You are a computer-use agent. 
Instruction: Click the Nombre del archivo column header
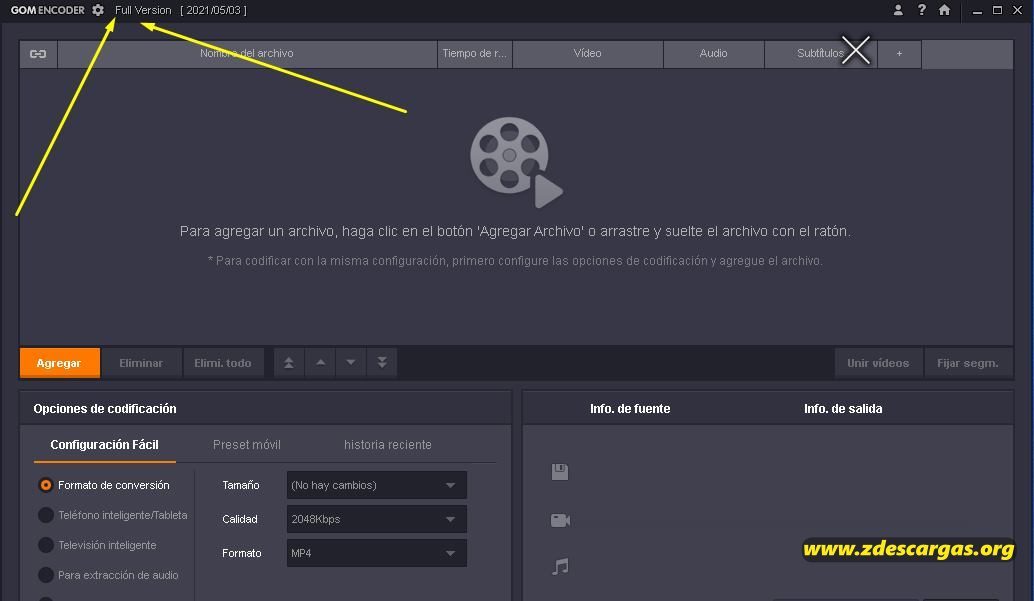(x=247, y=53)
